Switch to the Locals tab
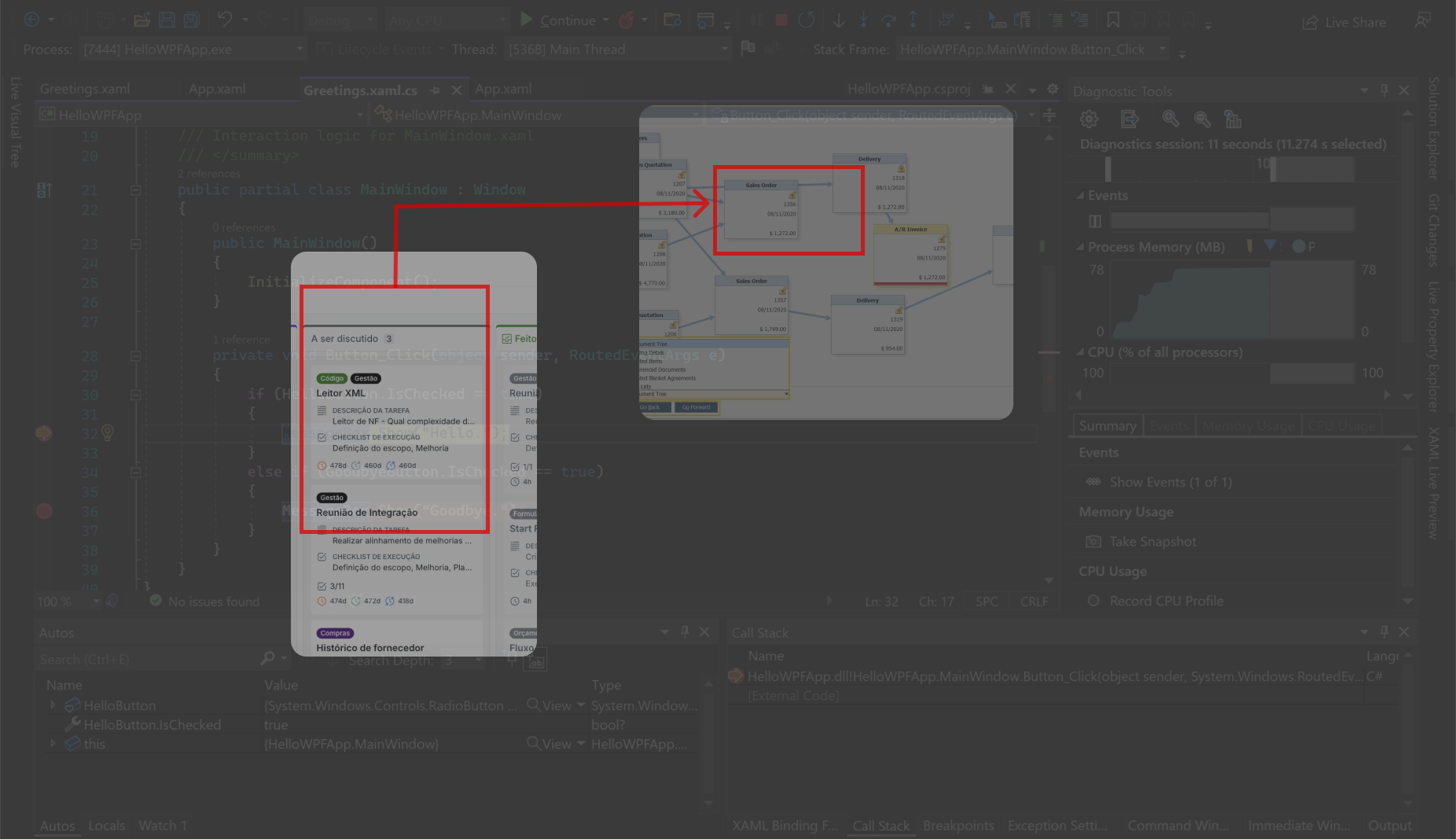Viewport: 1456px width, 839px height. click(106, 826)
